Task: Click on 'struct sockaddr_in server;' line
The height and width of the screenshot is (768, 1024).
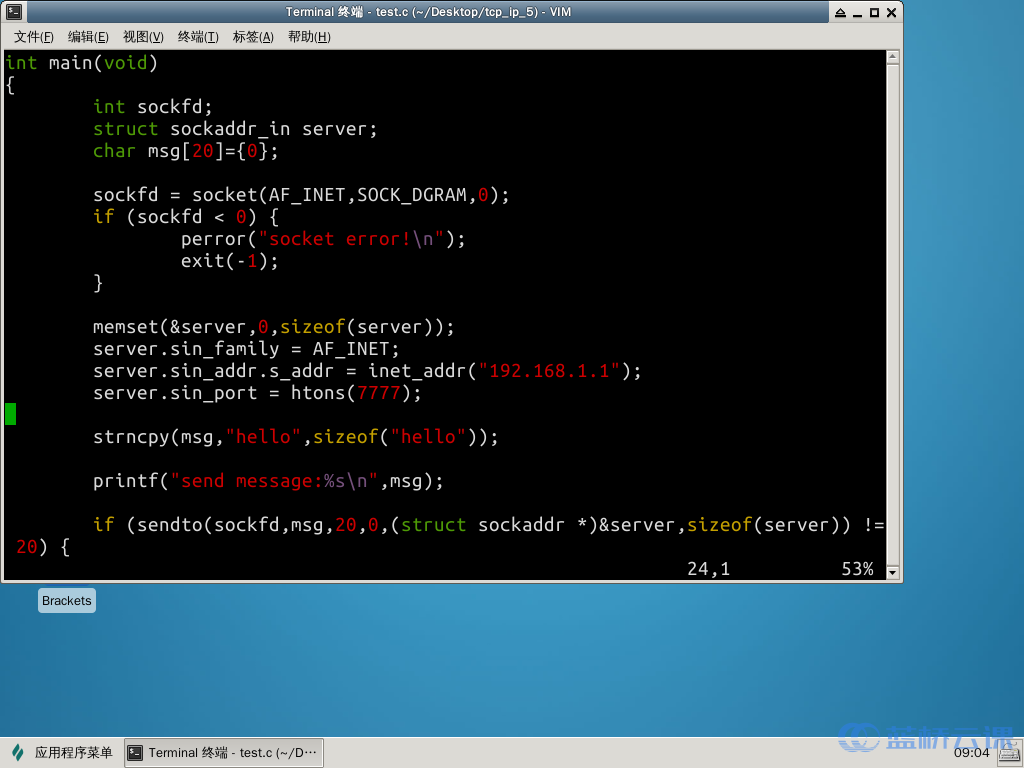Action: [235, 129]
